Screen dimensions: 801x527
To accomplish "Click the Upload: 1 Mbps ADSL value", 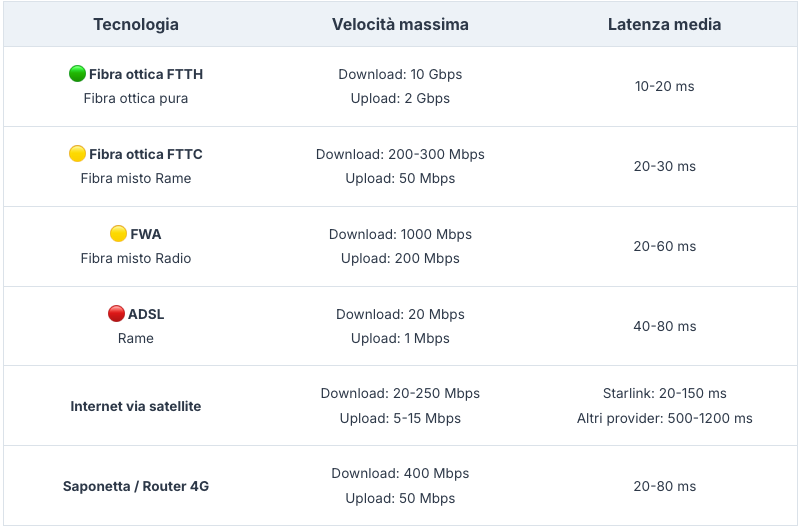I will [400, 338].
